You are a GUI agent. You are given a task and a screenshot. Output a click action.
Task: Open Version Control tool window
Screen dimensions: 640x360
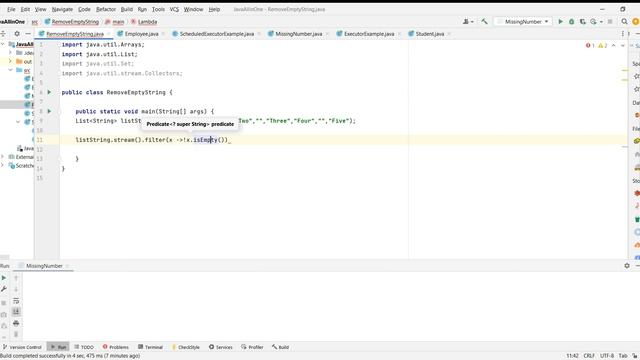22,347
